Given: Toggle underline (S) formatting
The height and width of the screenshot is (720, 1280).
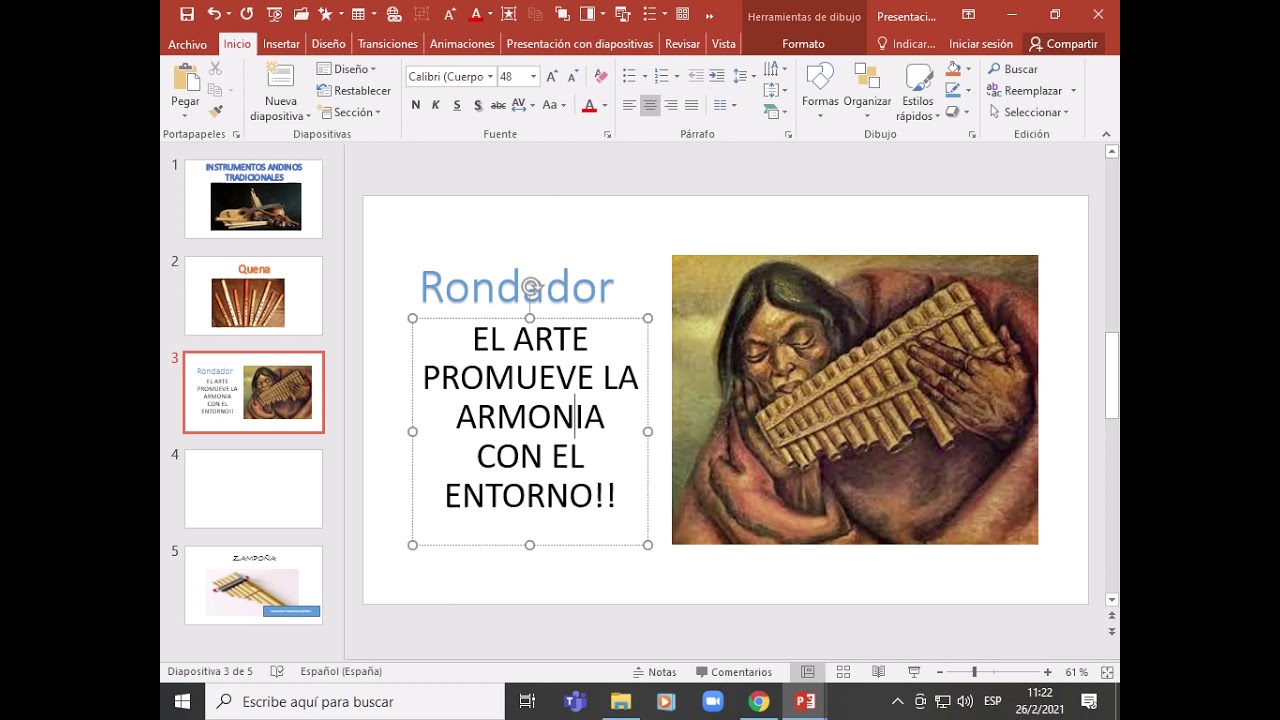Looking at the screenshot, I should (457, 105).
